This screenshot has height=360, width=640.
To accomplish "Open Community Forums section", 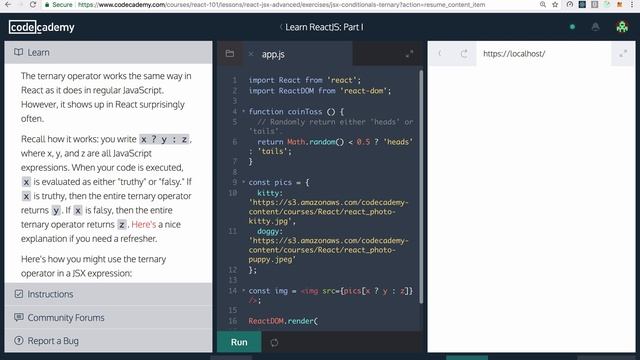I will click(109, 318).
